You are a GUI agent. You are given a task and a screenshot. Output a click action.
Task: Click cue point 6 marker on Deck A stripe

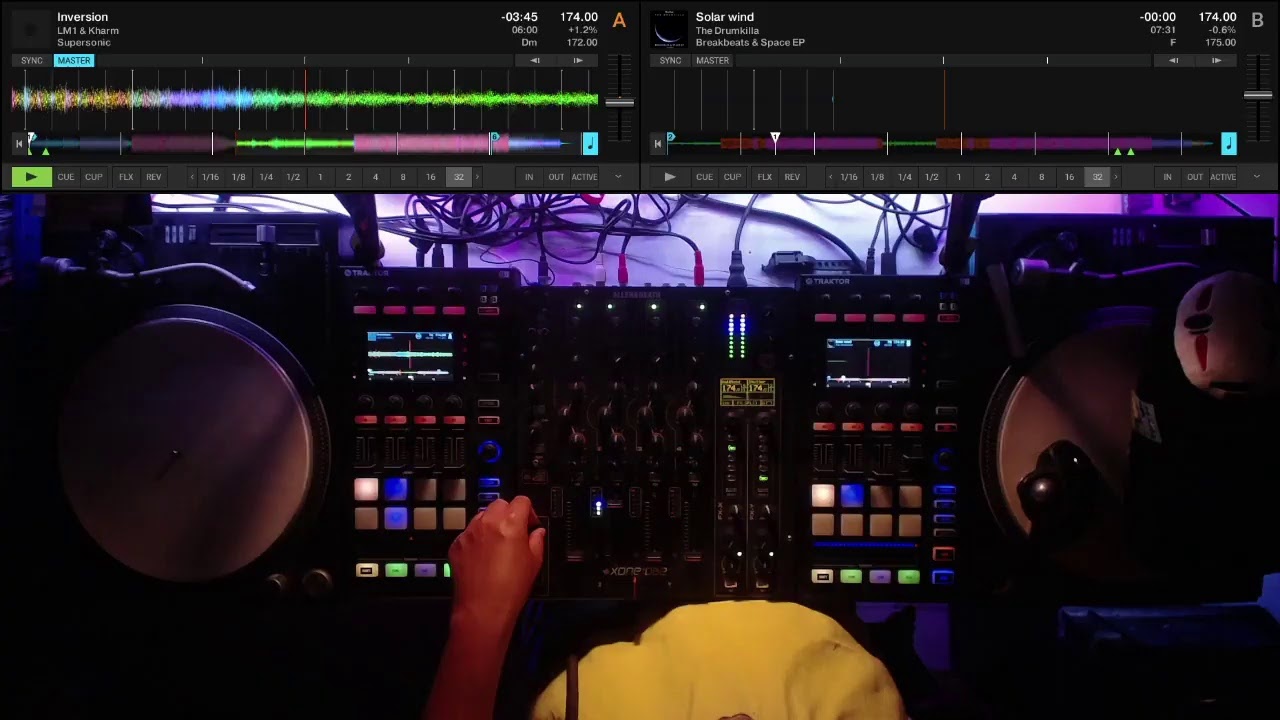[x=493, y=137]
